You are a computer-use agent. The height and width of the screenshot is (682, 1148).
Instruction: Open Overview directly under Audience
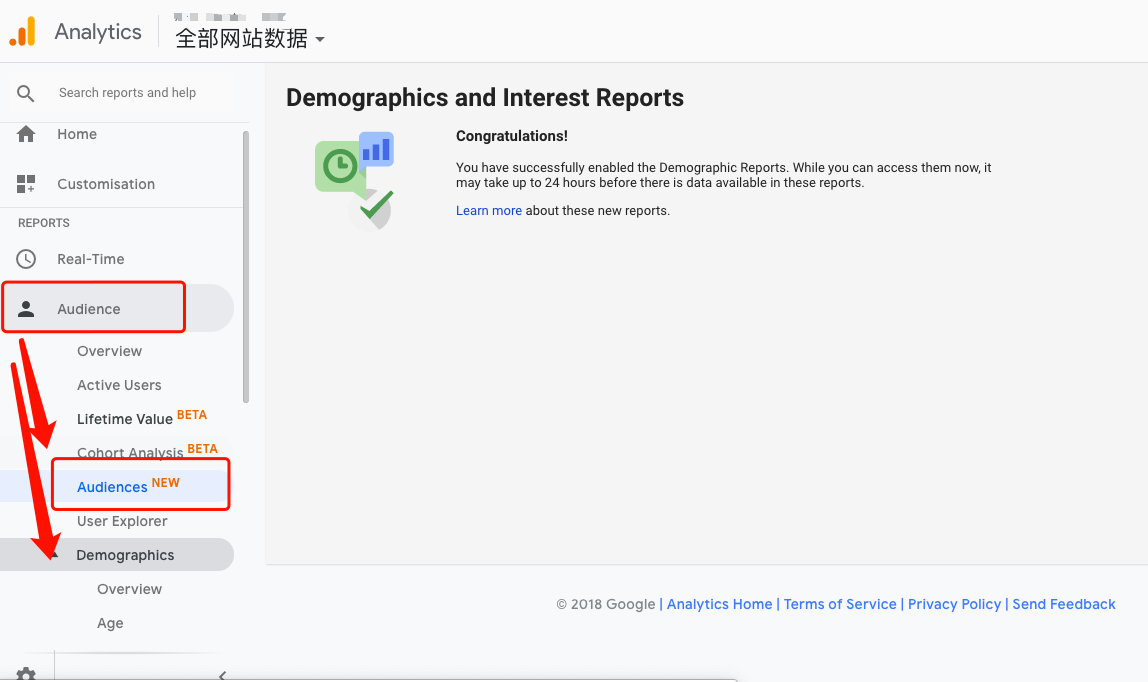point(110,351)
